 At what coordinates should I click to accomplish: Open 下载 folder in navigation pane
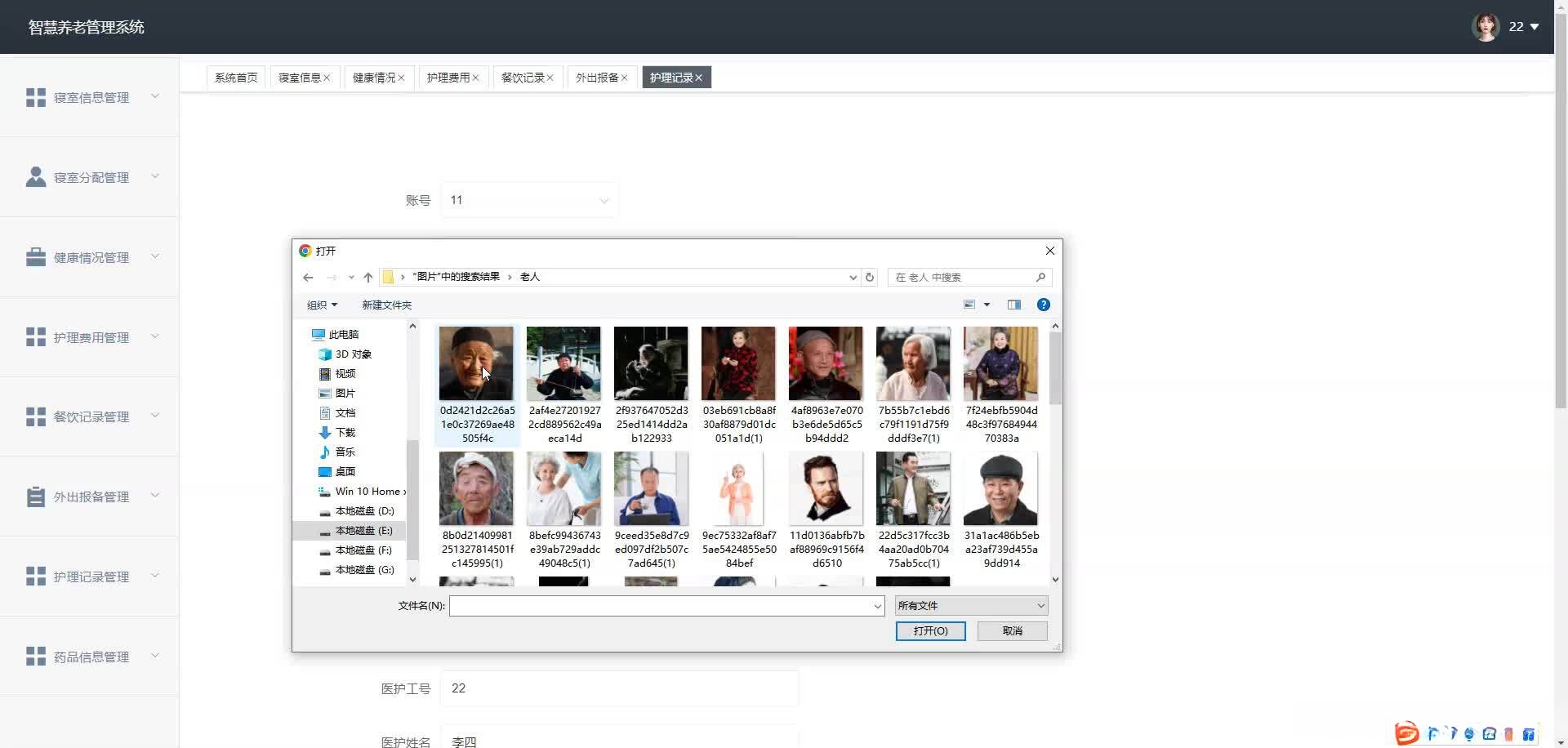(345, 433)
